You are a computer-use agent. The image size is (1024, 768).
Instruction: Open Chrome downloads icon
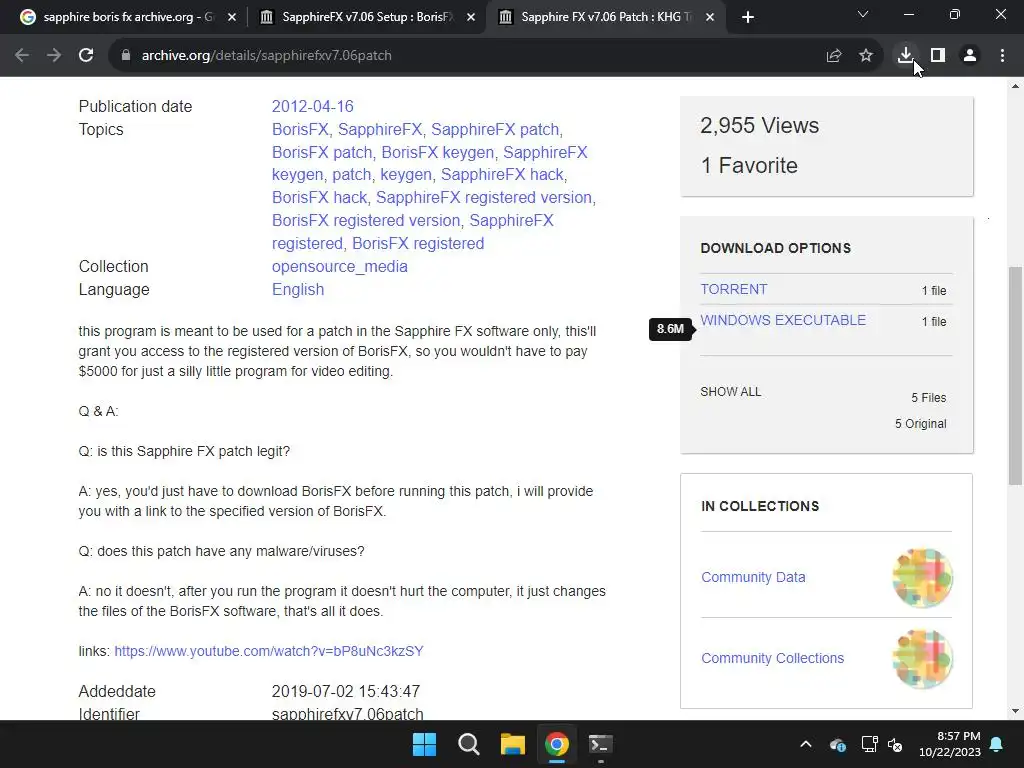[x=905, y=56]
